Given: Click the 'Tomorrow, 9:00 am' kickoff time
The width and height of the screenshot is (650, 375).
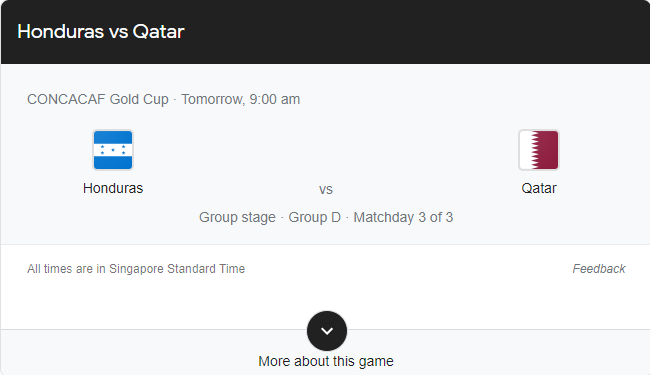Looking at the screenshot, I should [240, 99].
